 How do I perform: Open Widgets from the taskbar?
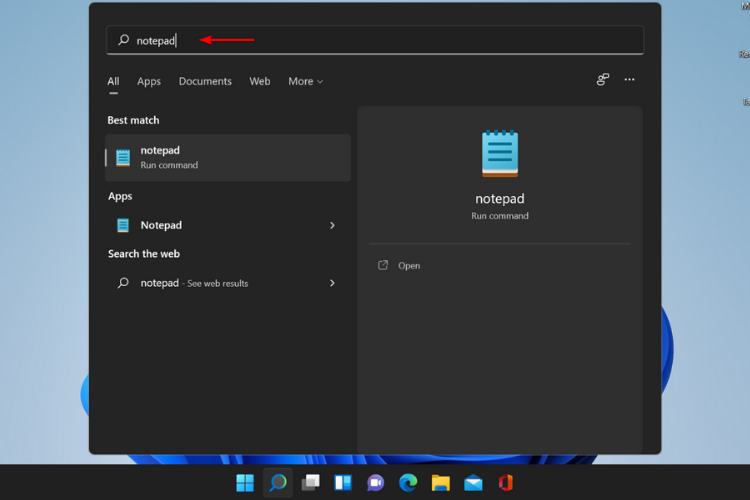click(x=343, y=483)
